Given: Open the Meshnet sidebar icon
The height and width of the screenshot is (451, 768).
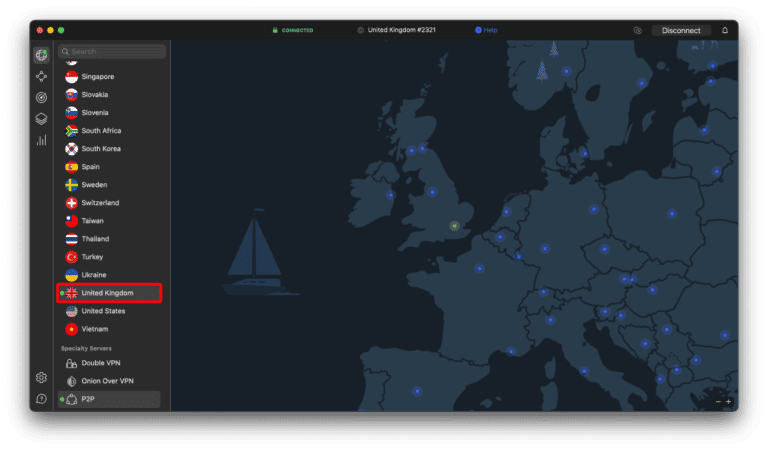Looking at the screenshot, I should tap(41, 76).
